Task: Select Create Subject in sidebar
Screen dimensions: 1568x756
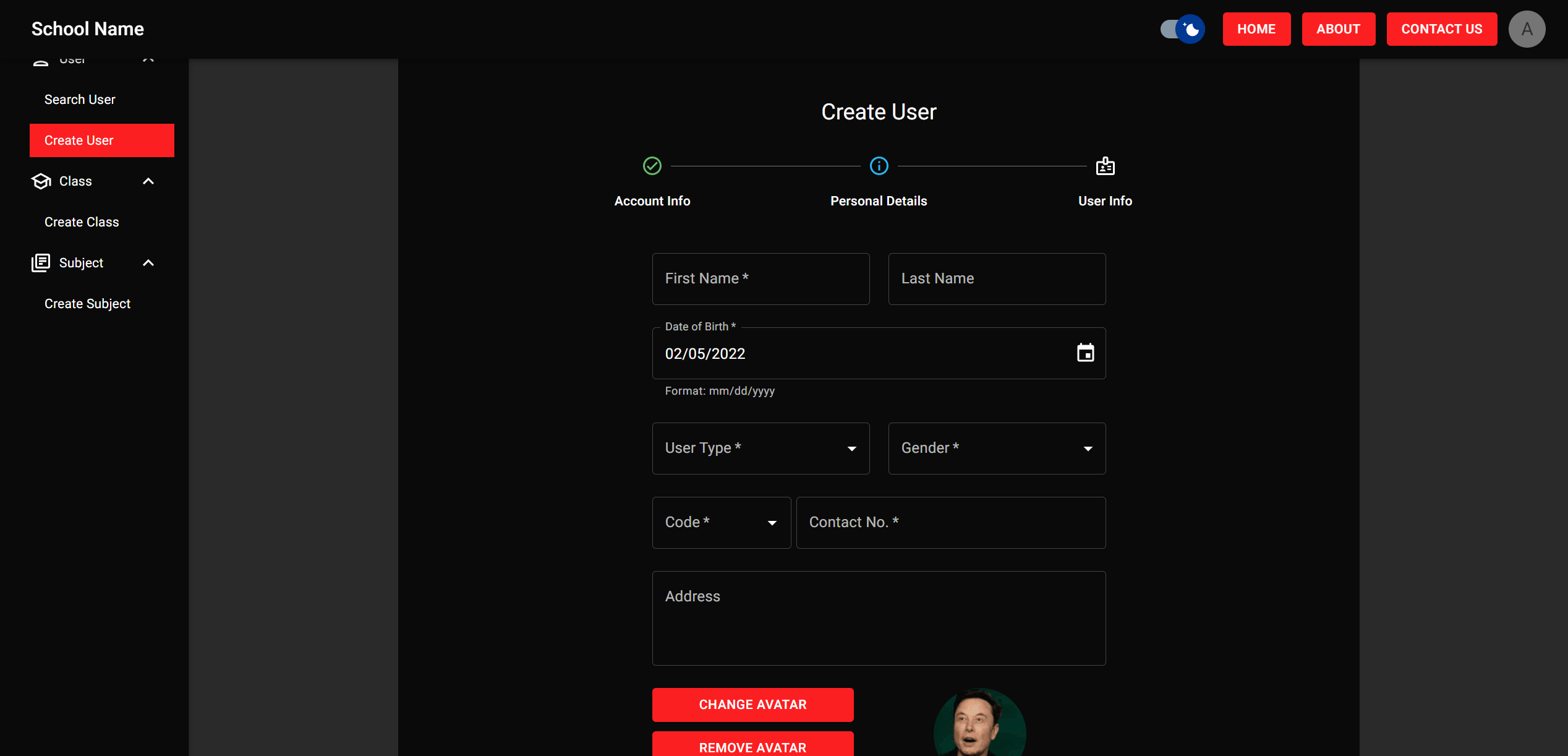Action: 87,304
